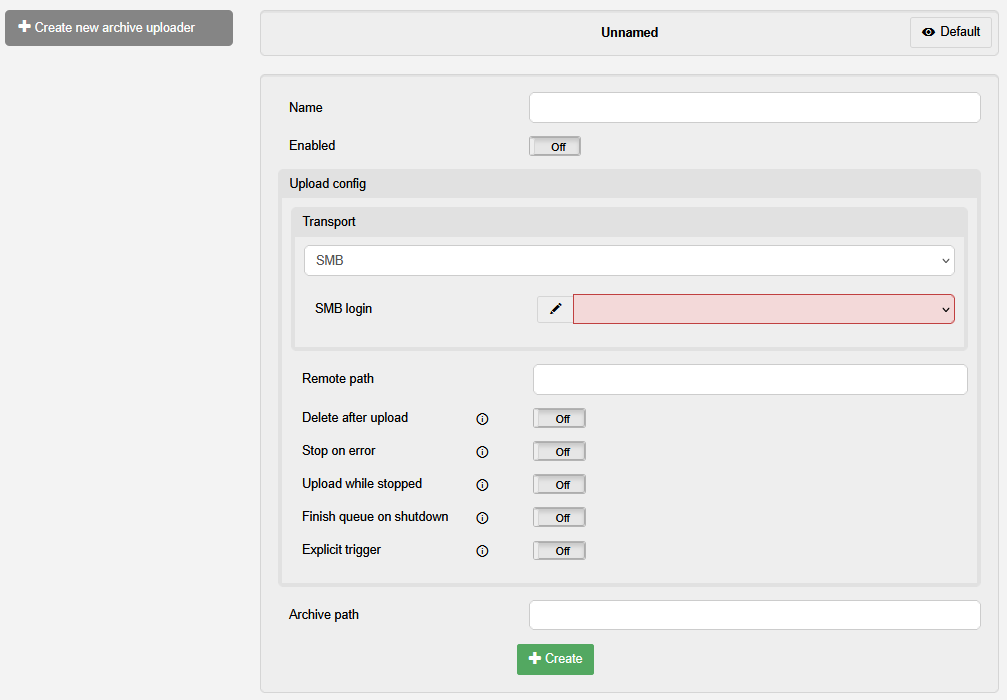Turn on the Explicit trigger switch
The width and height of the screenshot is (1007, 700).
coord(559,551)
